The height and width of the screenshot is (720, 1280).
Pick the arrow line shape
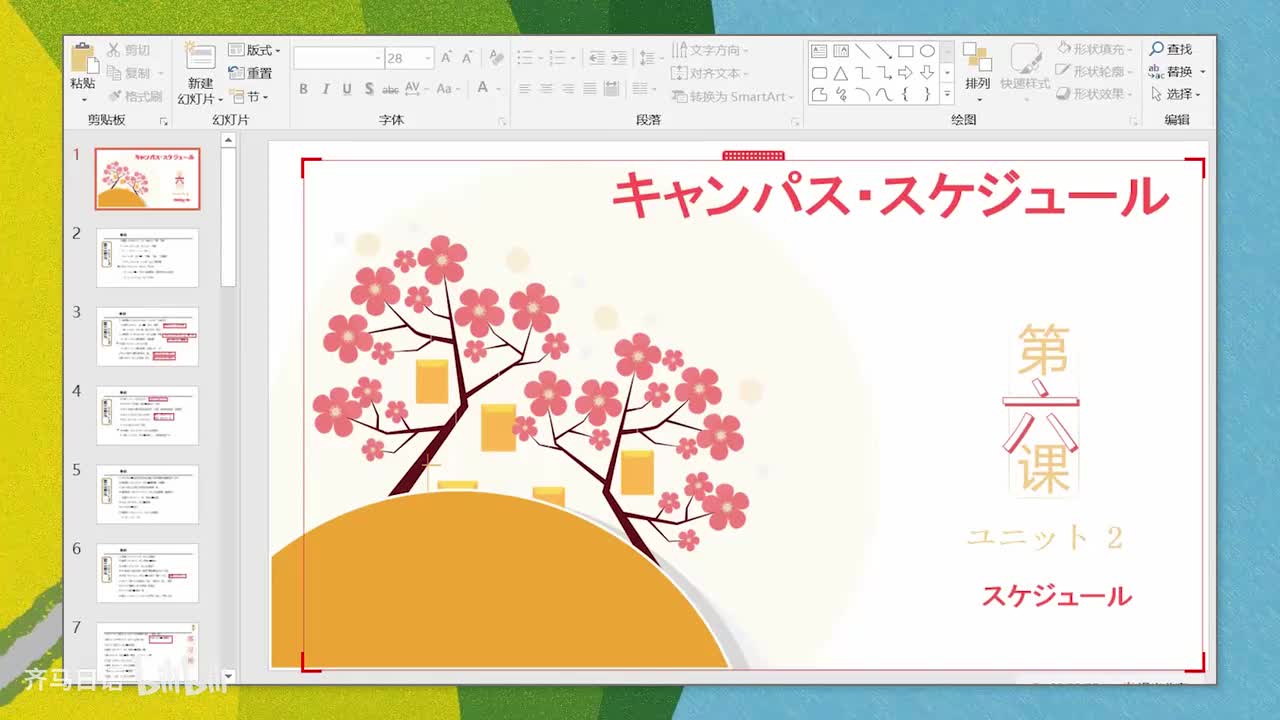[x=884, y=51]
